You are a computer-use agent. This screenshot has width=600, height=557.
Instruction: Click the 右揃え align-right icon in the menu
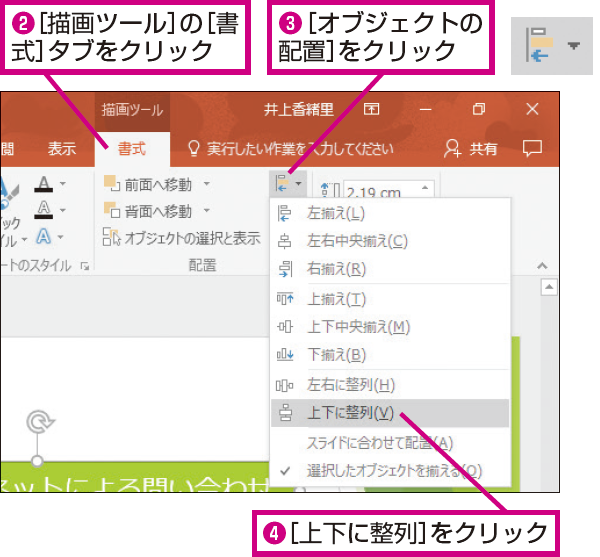(x=285, y=269)
